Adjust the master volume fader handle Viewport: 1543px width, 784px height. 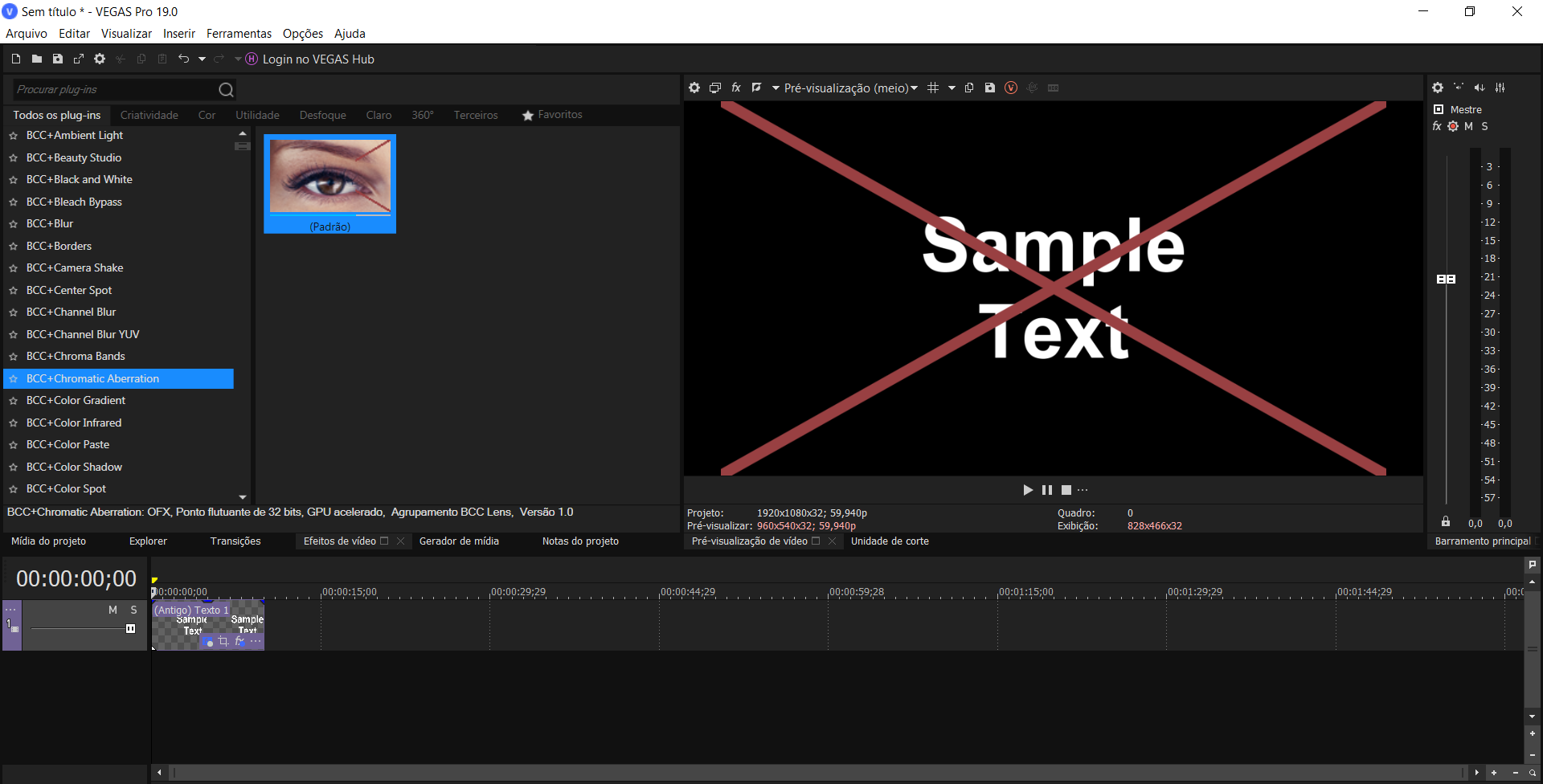[x=1447, y=279]
